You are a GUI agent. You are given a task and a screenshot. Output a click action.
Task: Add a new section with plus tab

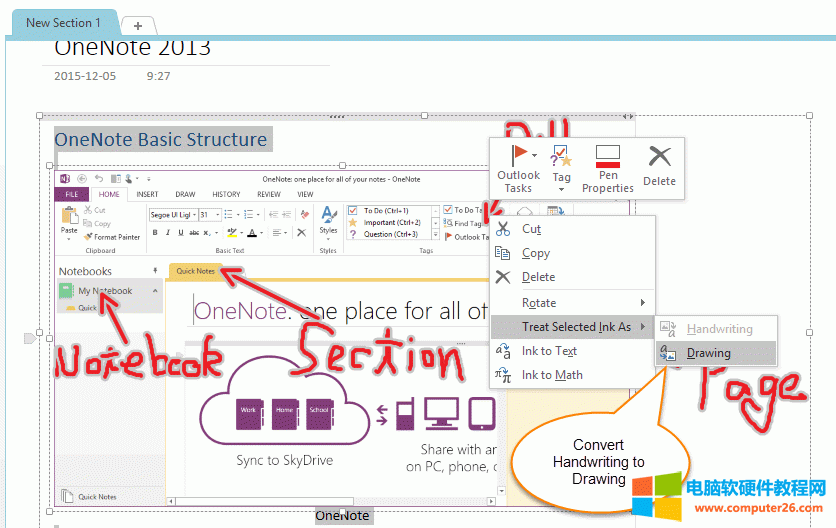tap(137, 25)
